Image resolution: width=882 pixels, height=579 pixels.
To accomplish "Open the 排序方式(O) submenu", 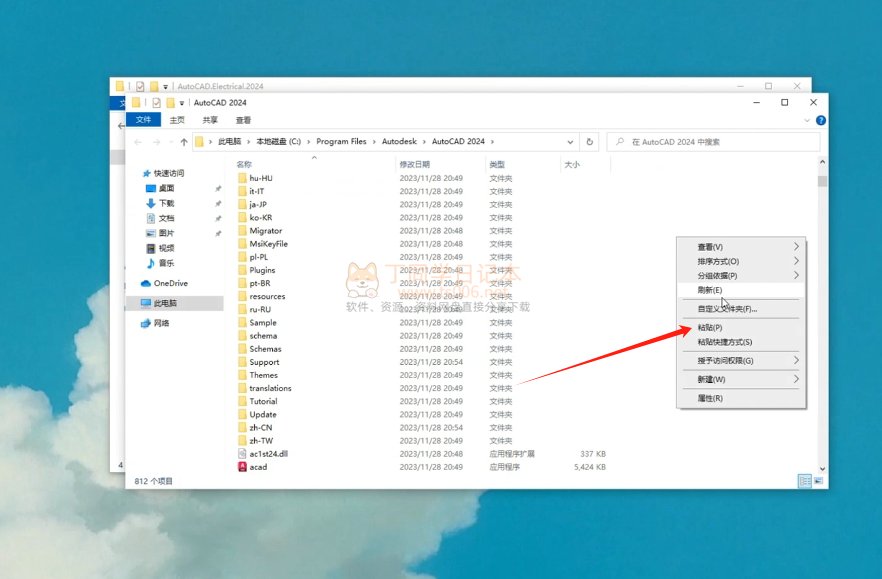I will (x=741, y=261).
